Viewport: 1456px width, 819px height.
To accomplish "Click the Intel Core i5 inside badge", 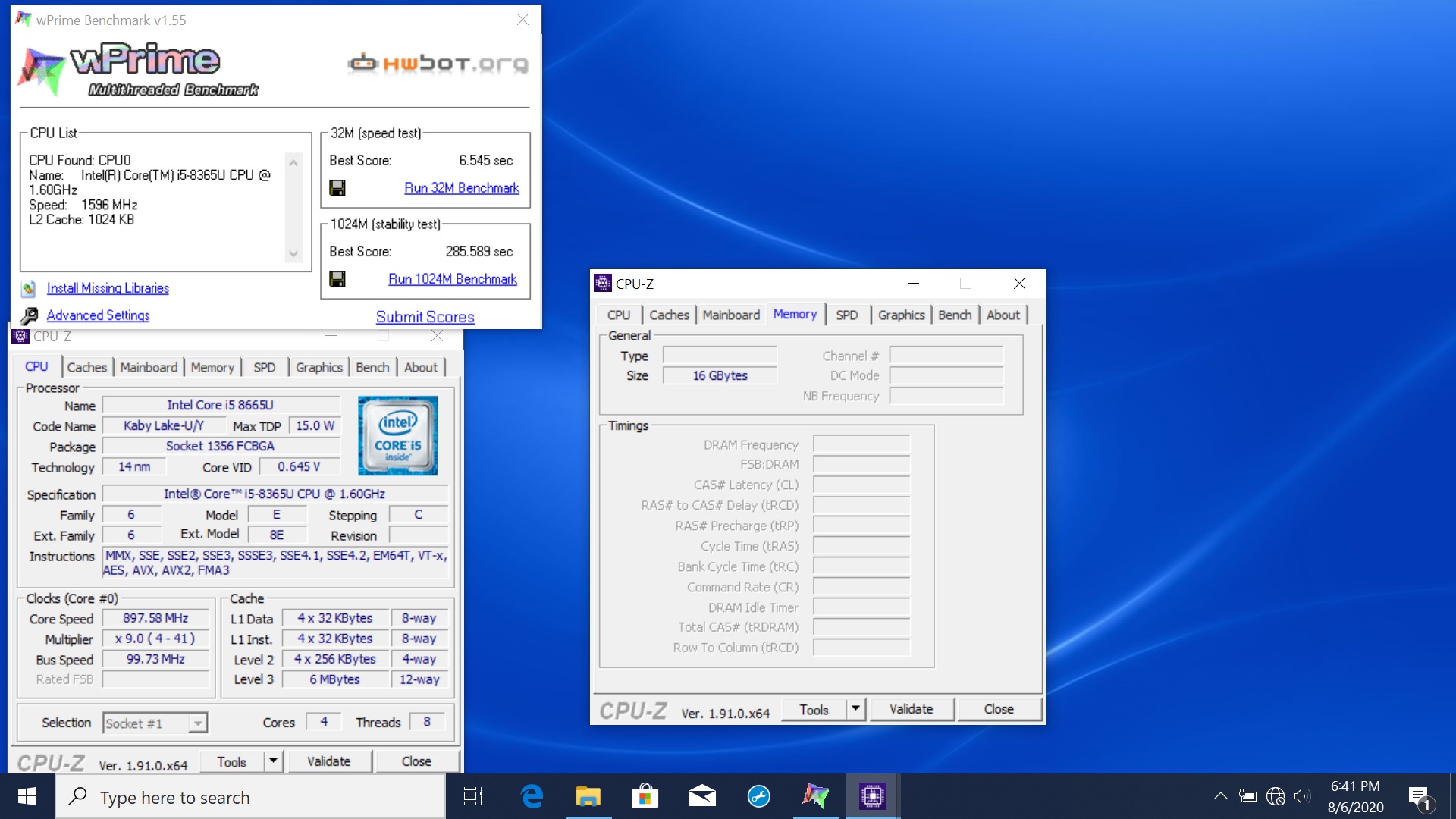I will click(397, 435).
